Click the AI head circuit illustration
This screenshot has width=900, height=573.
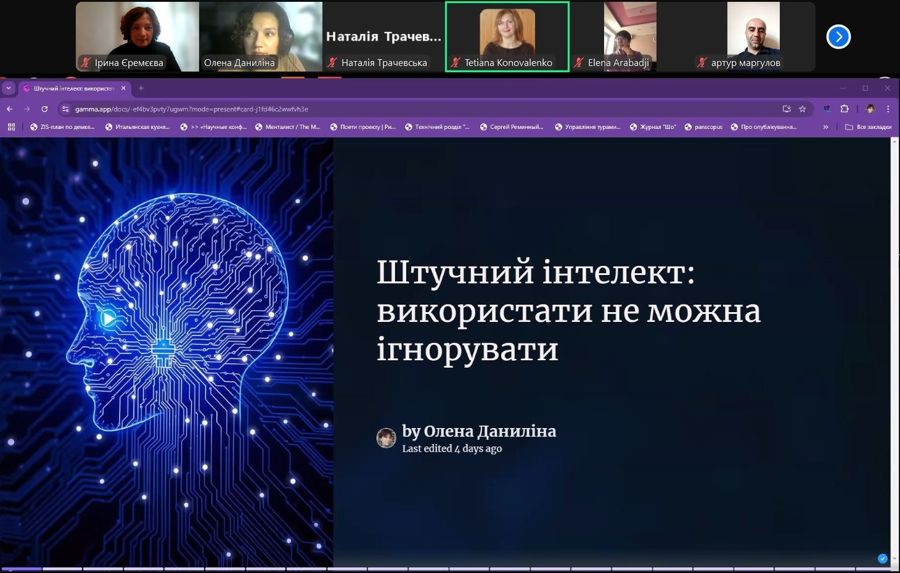pos(166,351)
